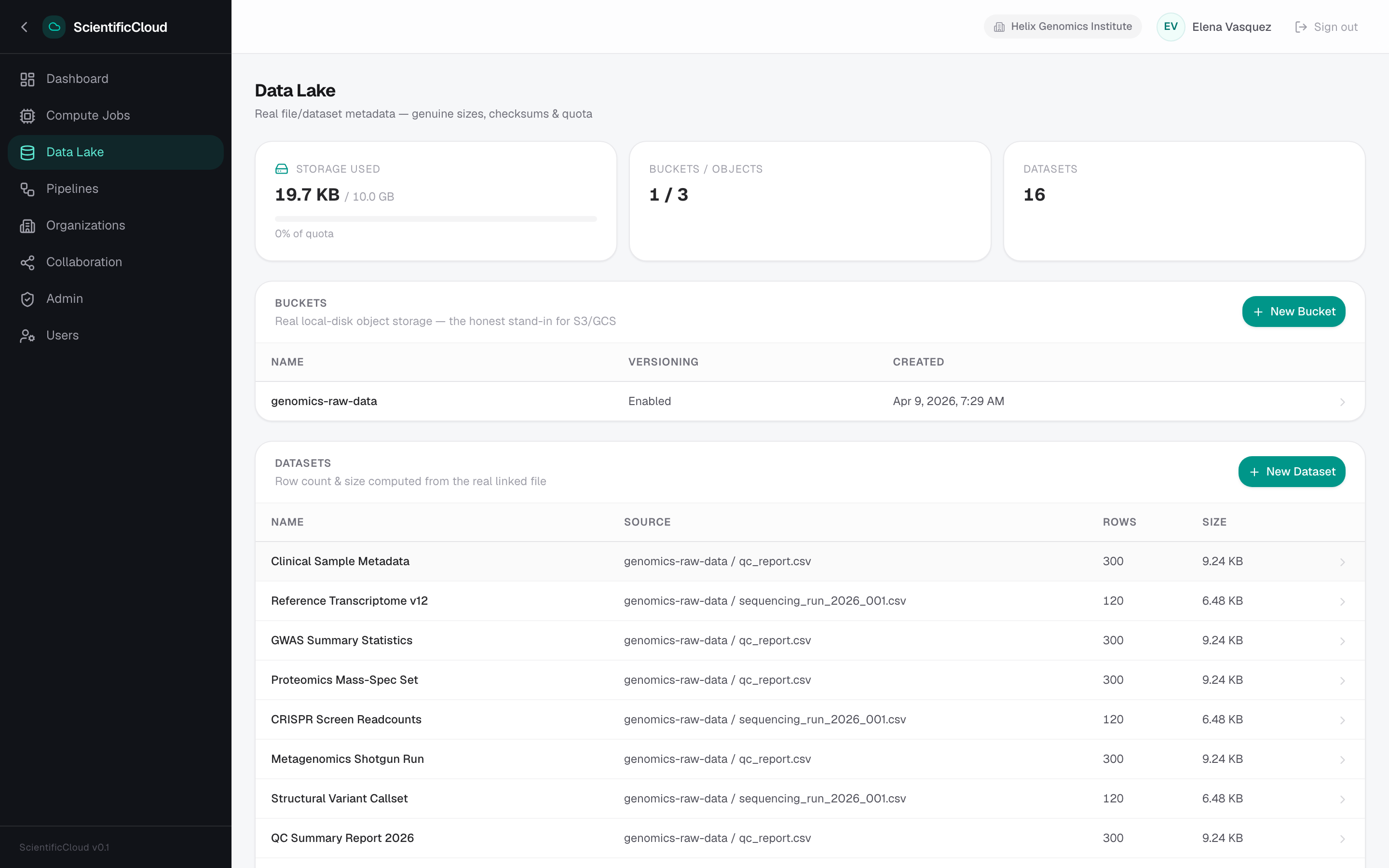
Task: Expand Reference Transcriptome v12 row chevron
Action: [1342, 602]
